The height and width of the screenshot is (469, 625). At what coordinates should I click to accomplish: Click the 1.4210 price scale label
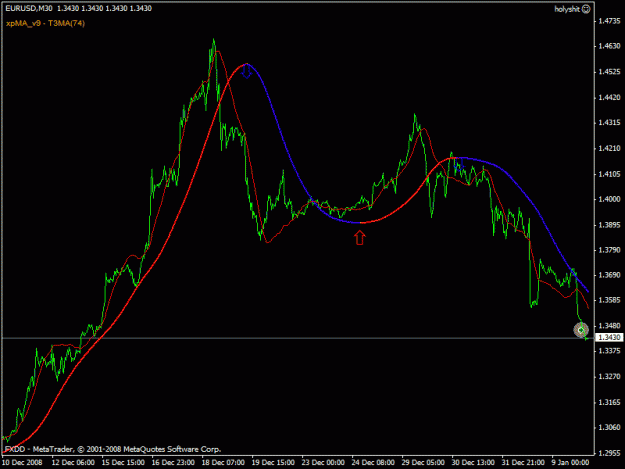609,149
